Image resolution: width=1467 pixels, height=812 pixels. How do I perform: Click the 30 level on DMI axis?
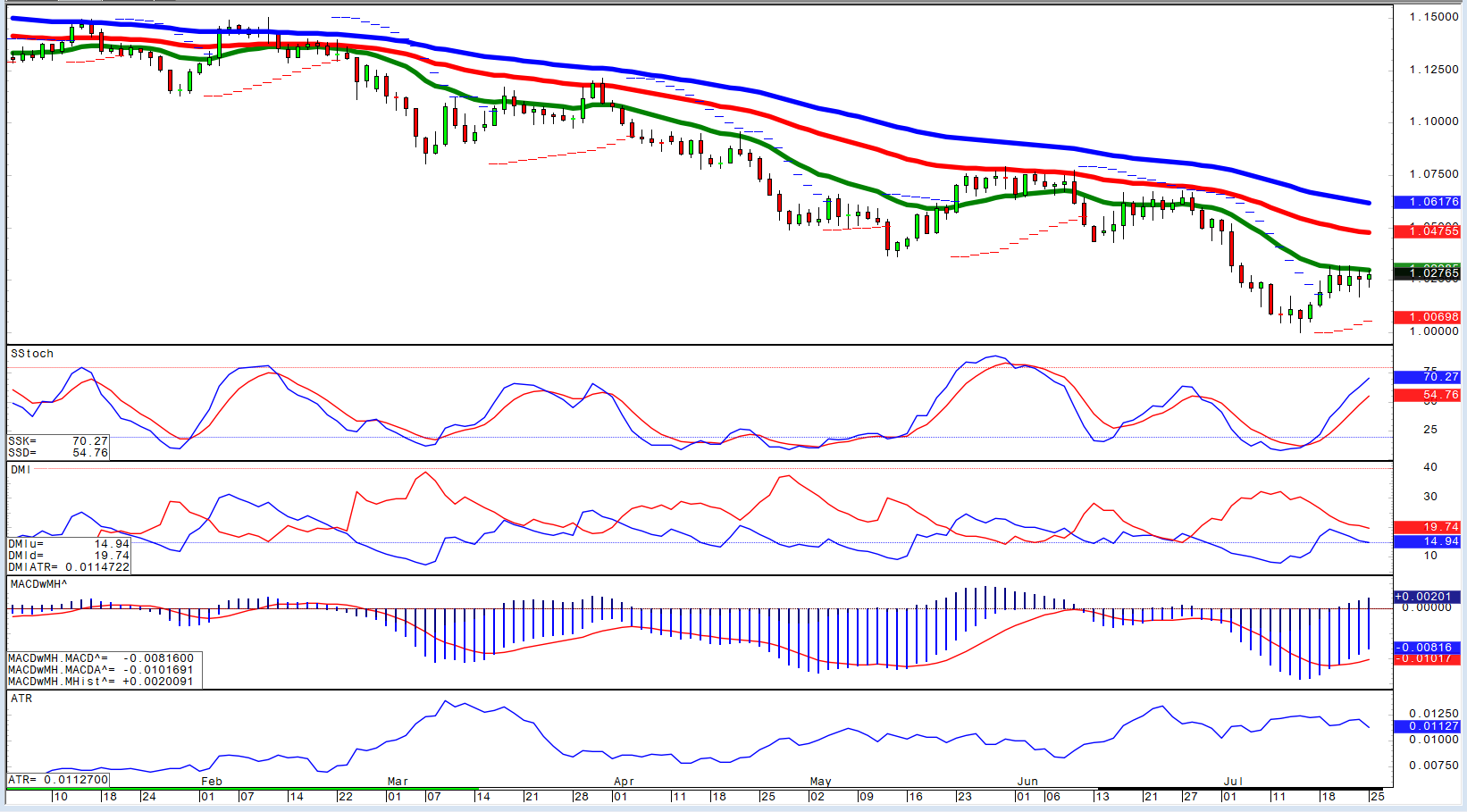(x=1430, y=497)
